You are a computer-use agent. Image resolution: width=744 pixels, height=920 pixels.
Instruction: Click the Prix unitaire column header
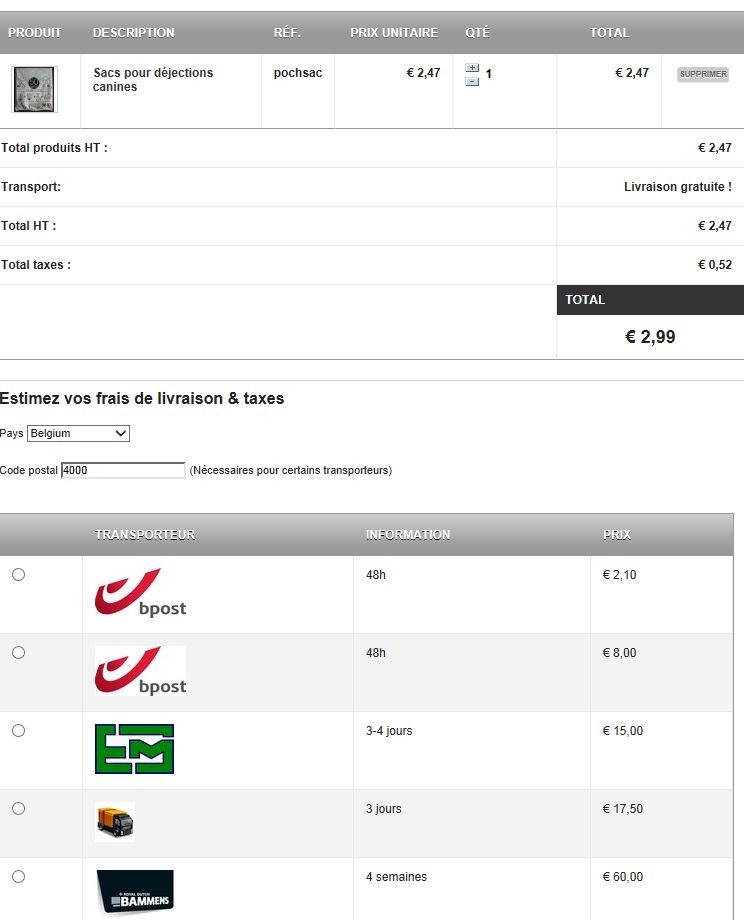pyautogui.click(x=394, y=33)
